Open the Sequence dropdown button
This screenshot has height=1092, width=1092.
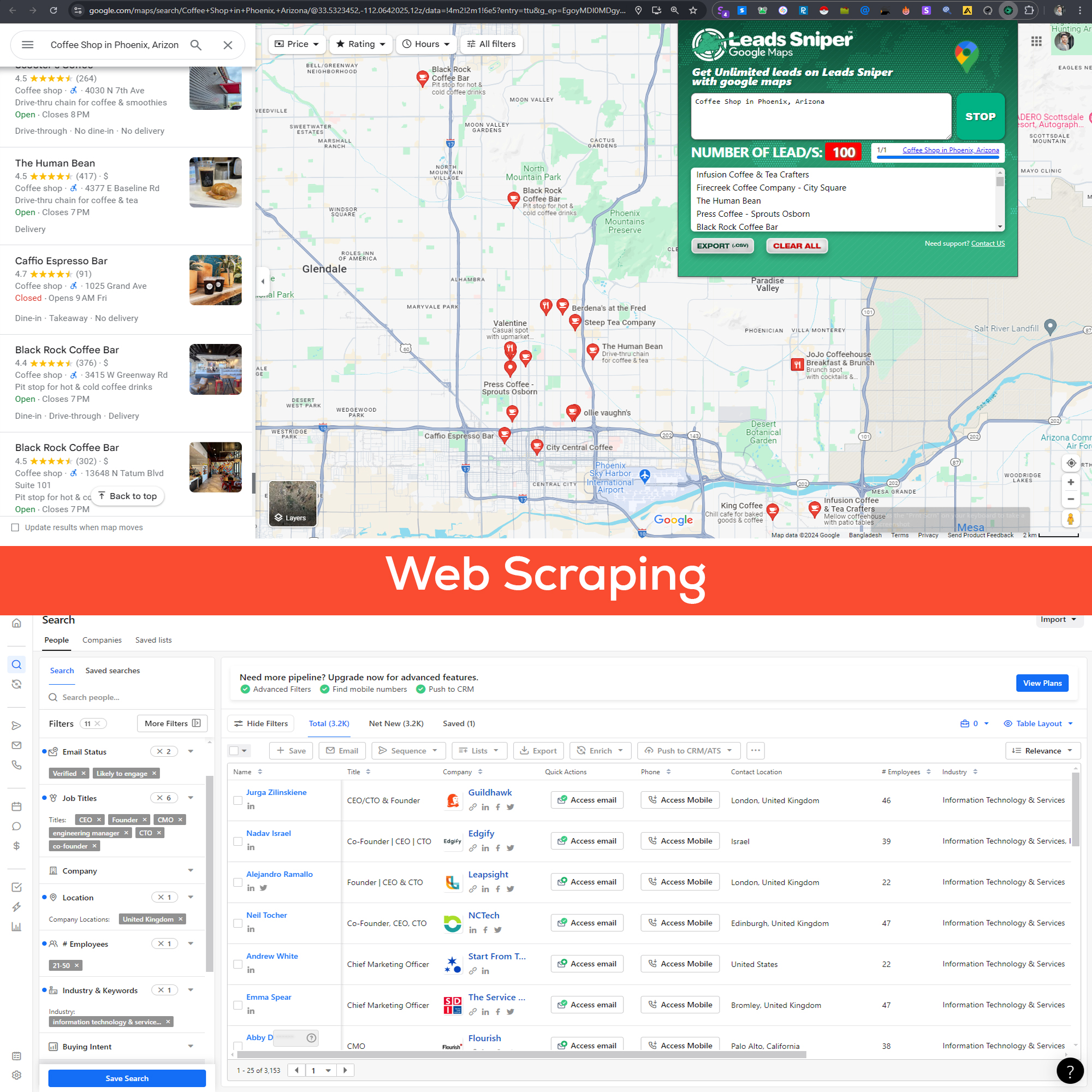[x=408, y=751]
